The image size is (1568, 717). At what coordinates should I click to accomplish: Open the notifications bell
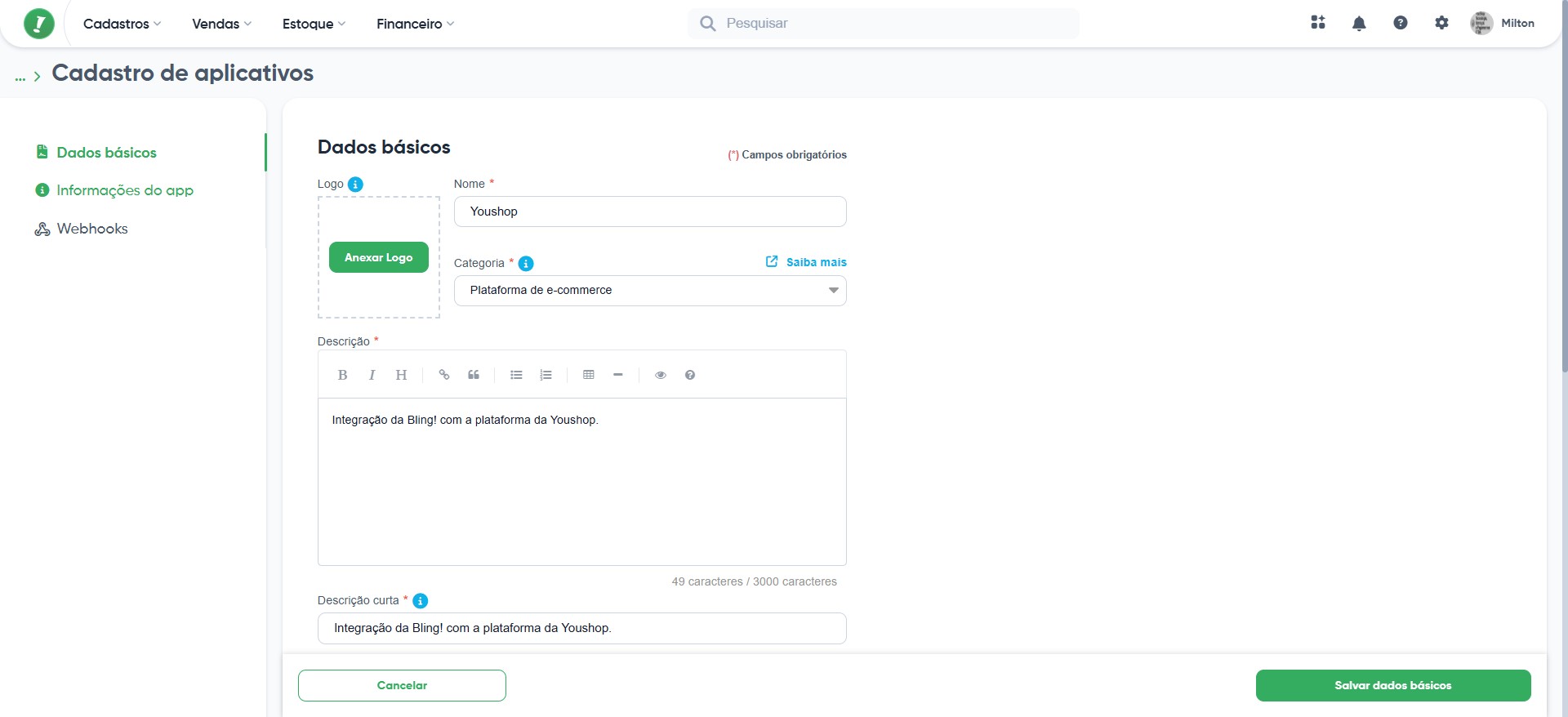[x=1359, y=23]
